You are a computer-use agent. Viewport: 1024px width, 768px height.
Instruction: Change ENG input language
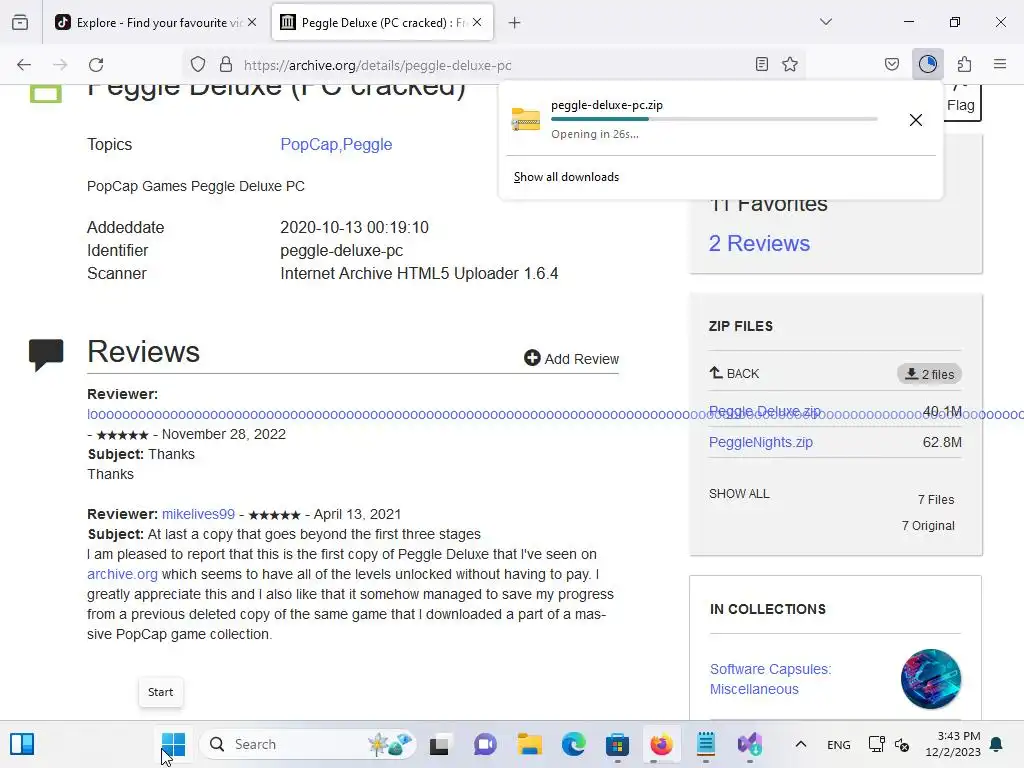pyautogui.click(x=839, y=745)
